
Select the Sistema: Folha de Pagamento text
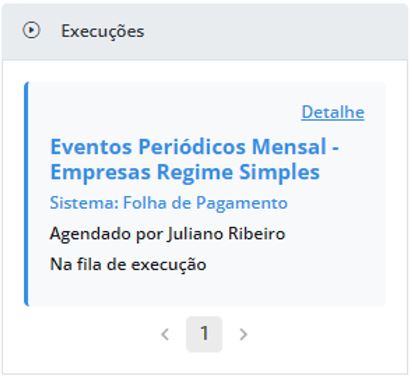click(x=168, y=203)
